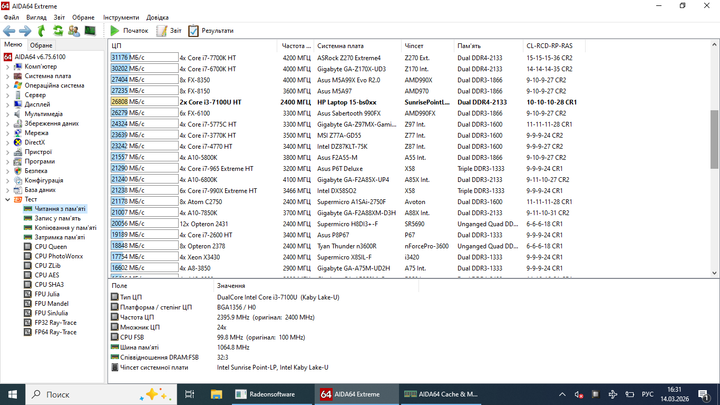Select the 31176 МБ/с result bar
Viewport: 720px width, 405px height.
(144, 58)
